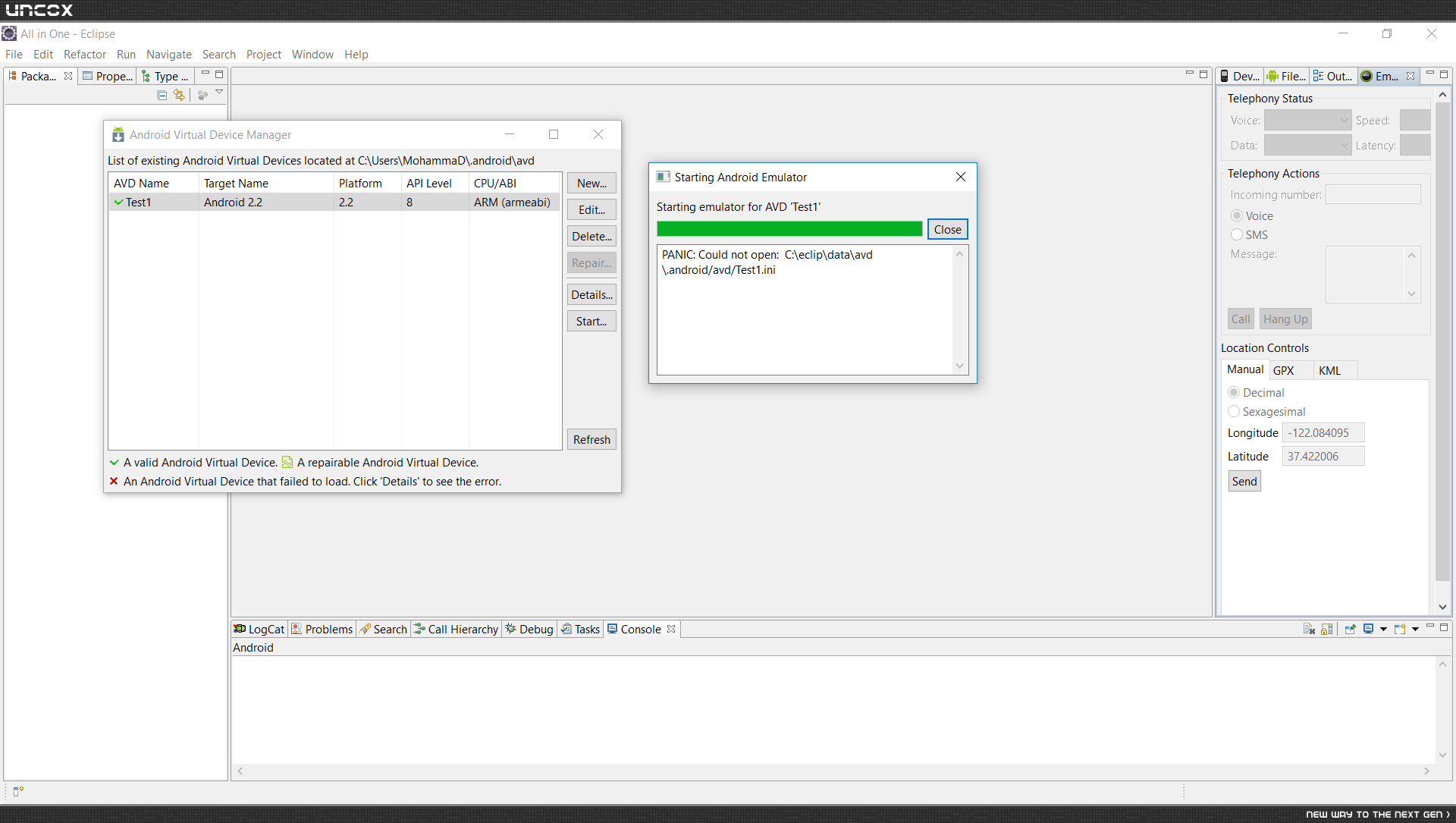This screenshot has height=823, width=1456.
Task: Close the Package Explorer tab X
Action: (x=68, y=76)
